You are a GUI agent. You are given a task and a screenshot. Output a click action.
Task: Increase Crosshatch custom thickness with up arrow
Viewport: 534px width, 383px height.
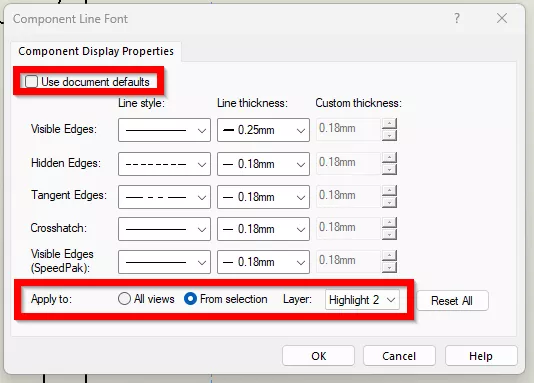coord(389,222)
